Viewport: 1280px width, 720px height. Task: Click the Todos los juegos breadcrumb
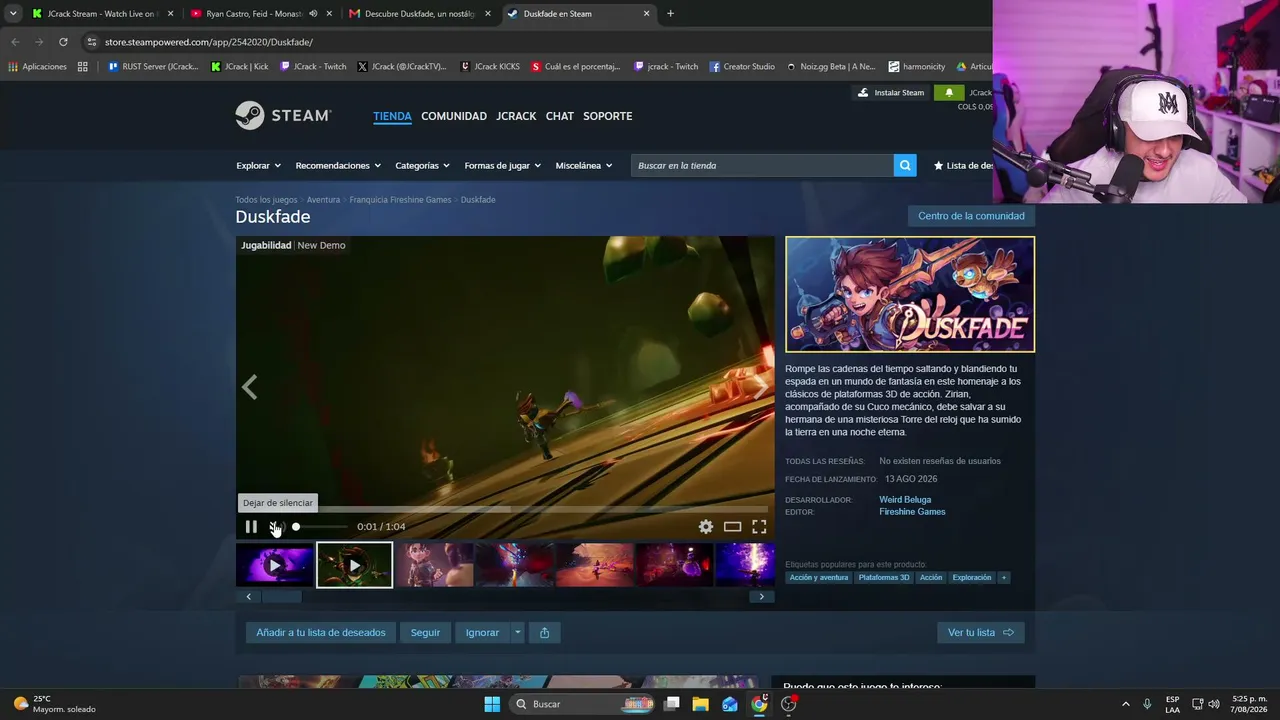266,200
